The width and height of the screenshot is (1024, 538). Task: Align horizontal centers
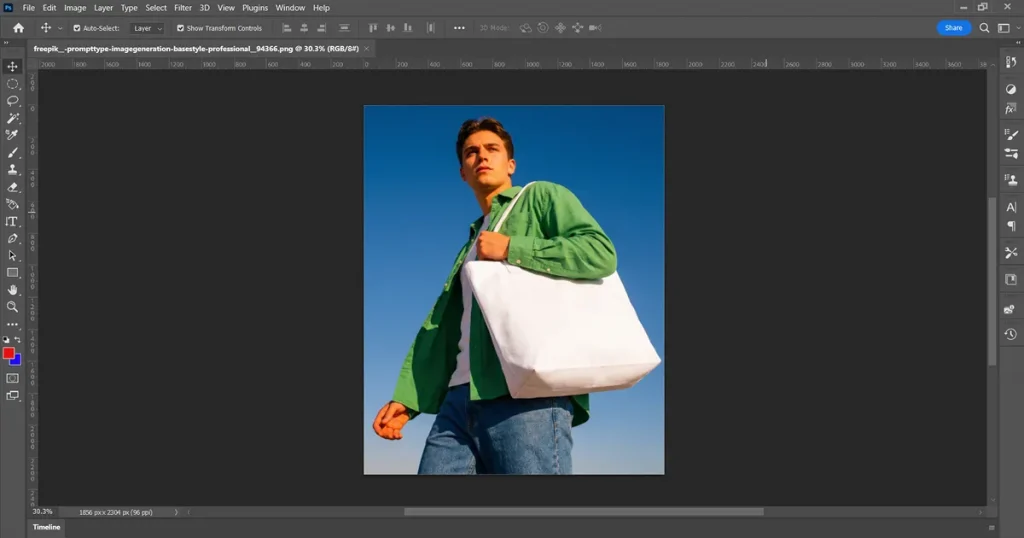coord(304,28)
